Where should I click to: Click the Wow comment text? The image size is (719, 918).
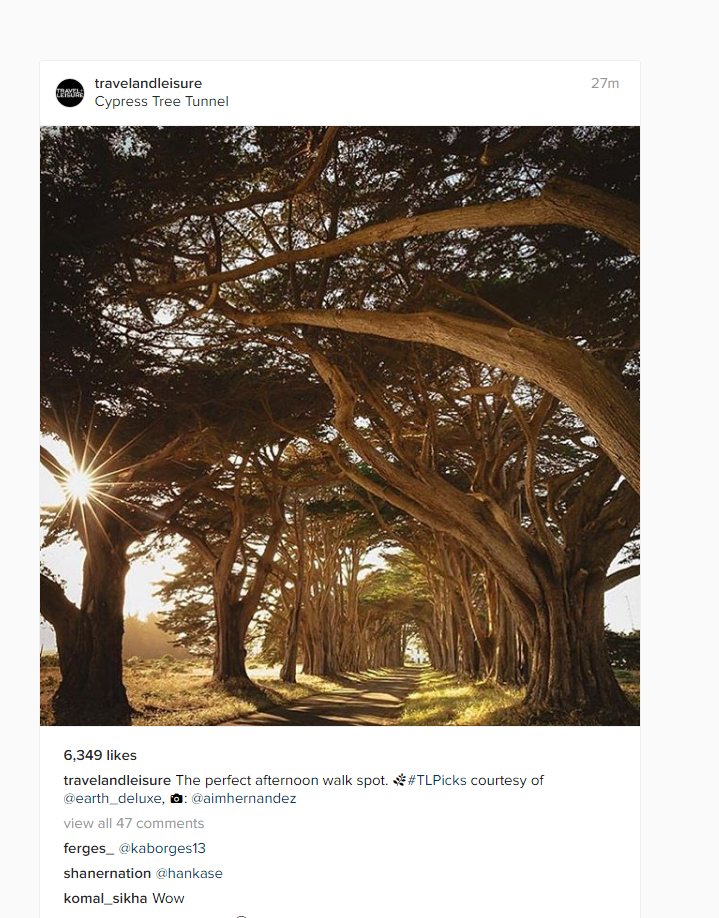168,898
